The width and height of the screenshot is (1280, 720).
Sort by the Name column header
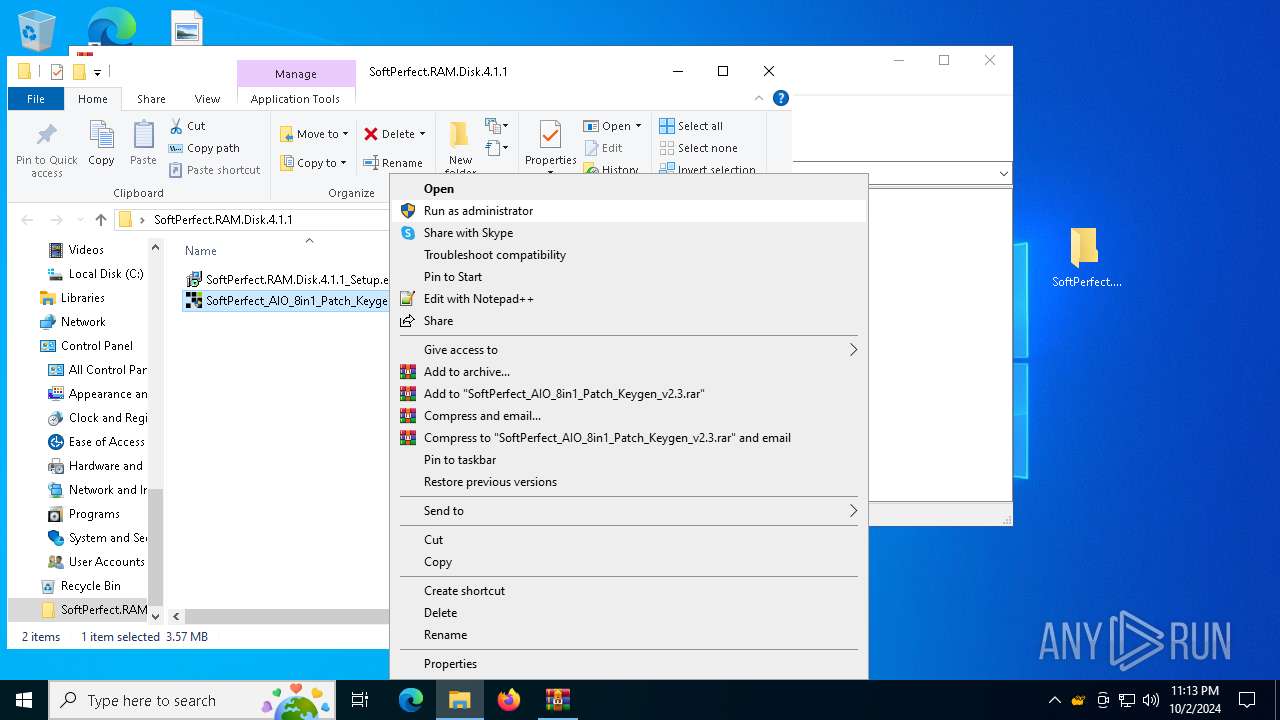201,251
